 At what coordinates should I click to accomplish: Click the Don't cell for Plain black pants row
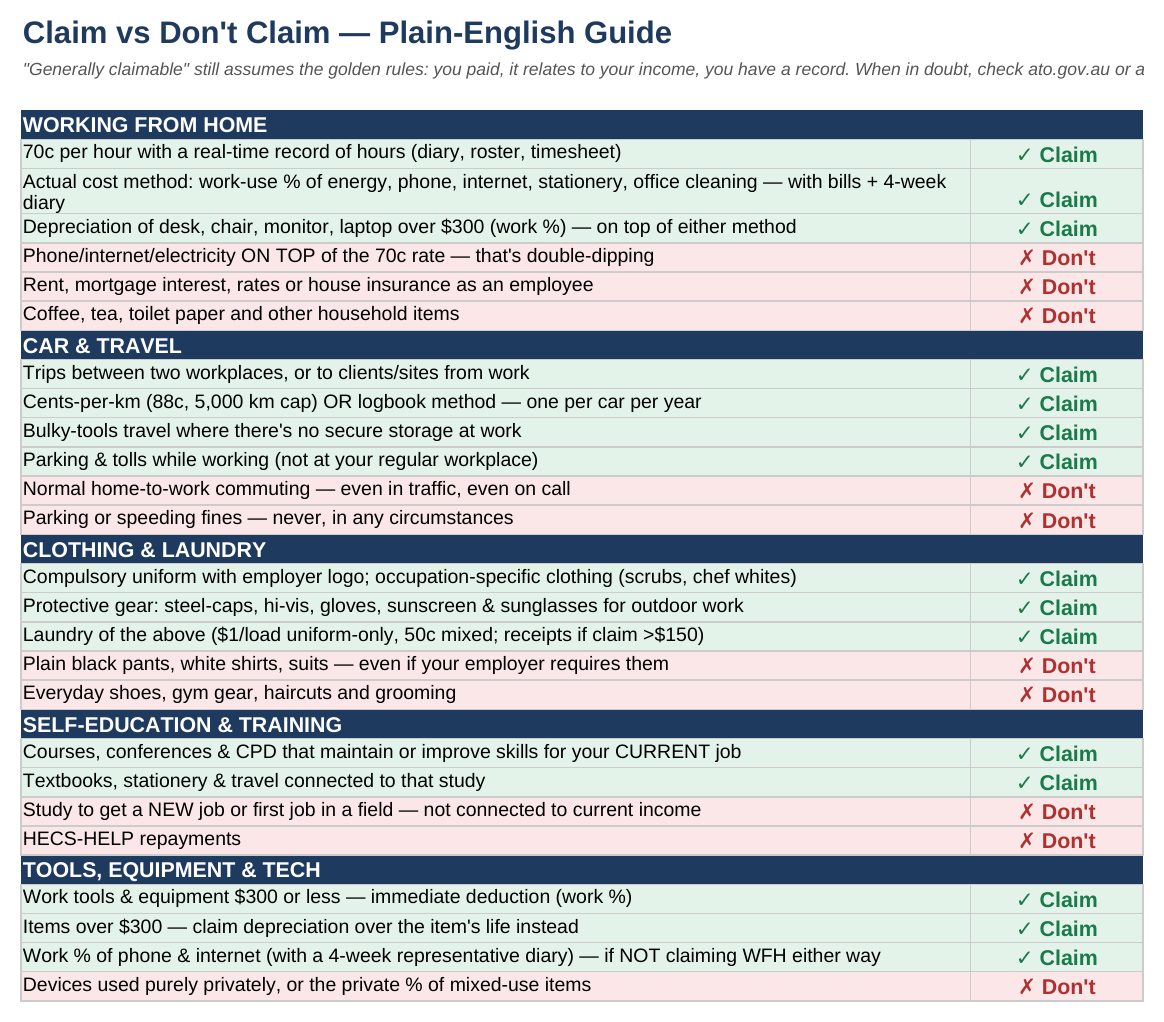pyautogui.click(x=1056, y=666)
